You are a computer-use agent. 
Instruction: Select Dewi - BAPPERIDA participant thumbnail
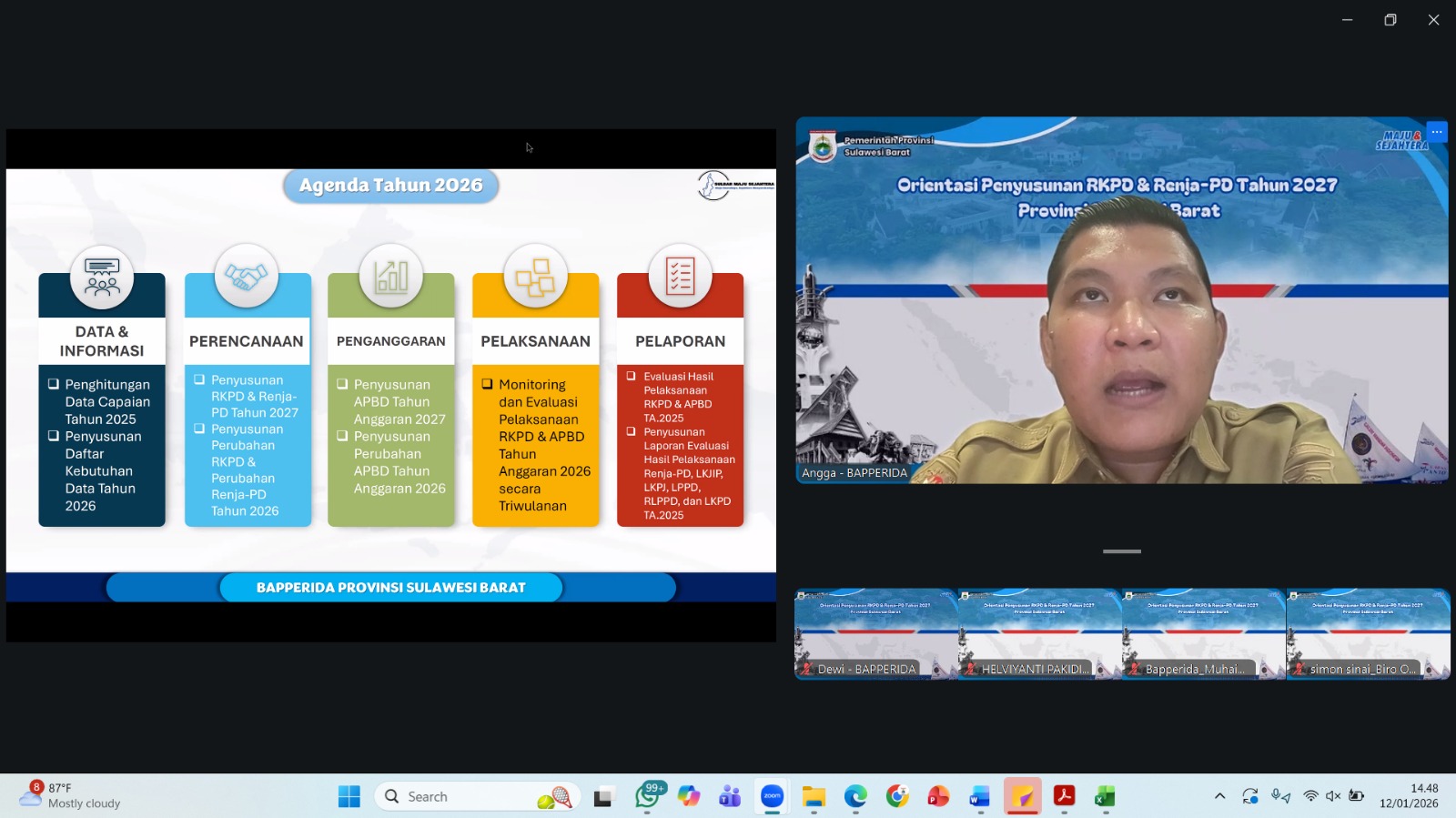tap(875, 634)
